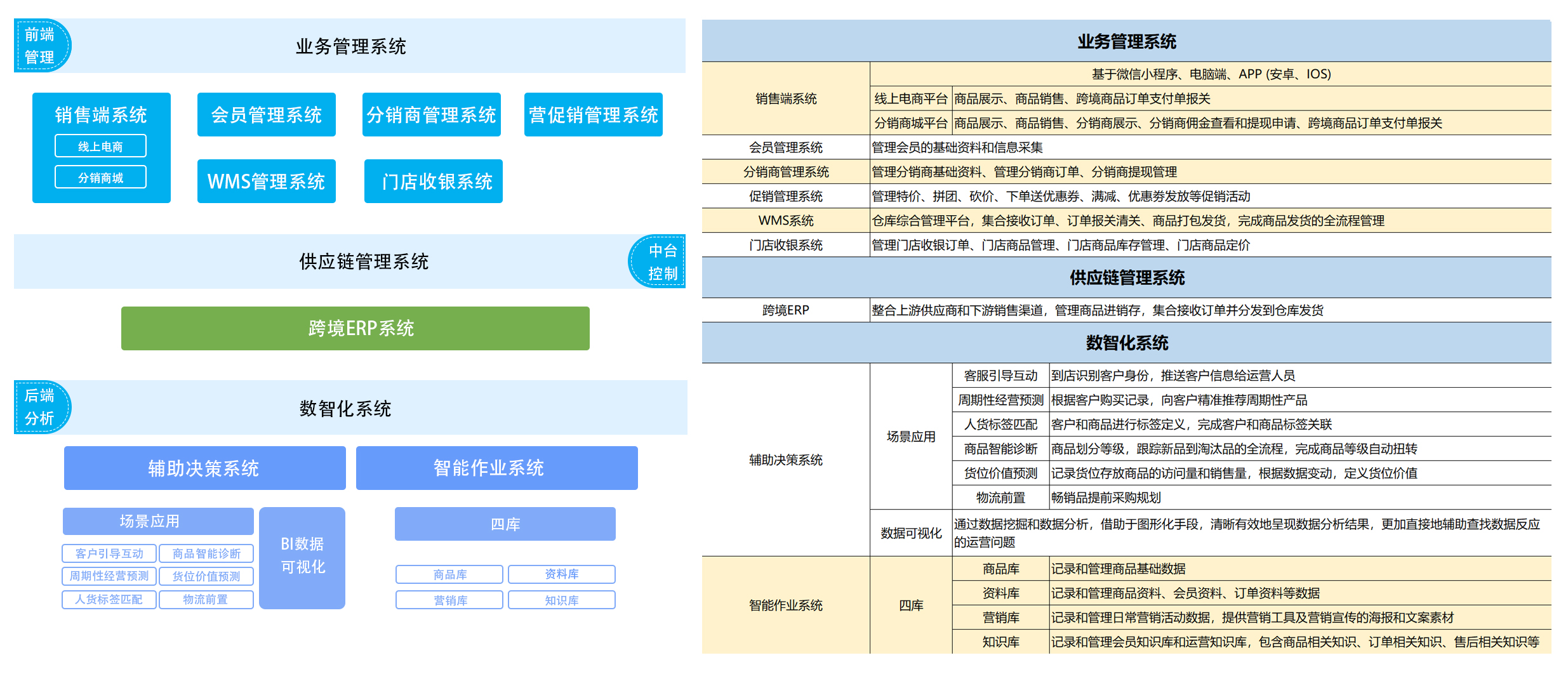This screenshot has height=674, width=1568.
Task: Select the 后端分析 badge
Action: [x=40, y=407]
